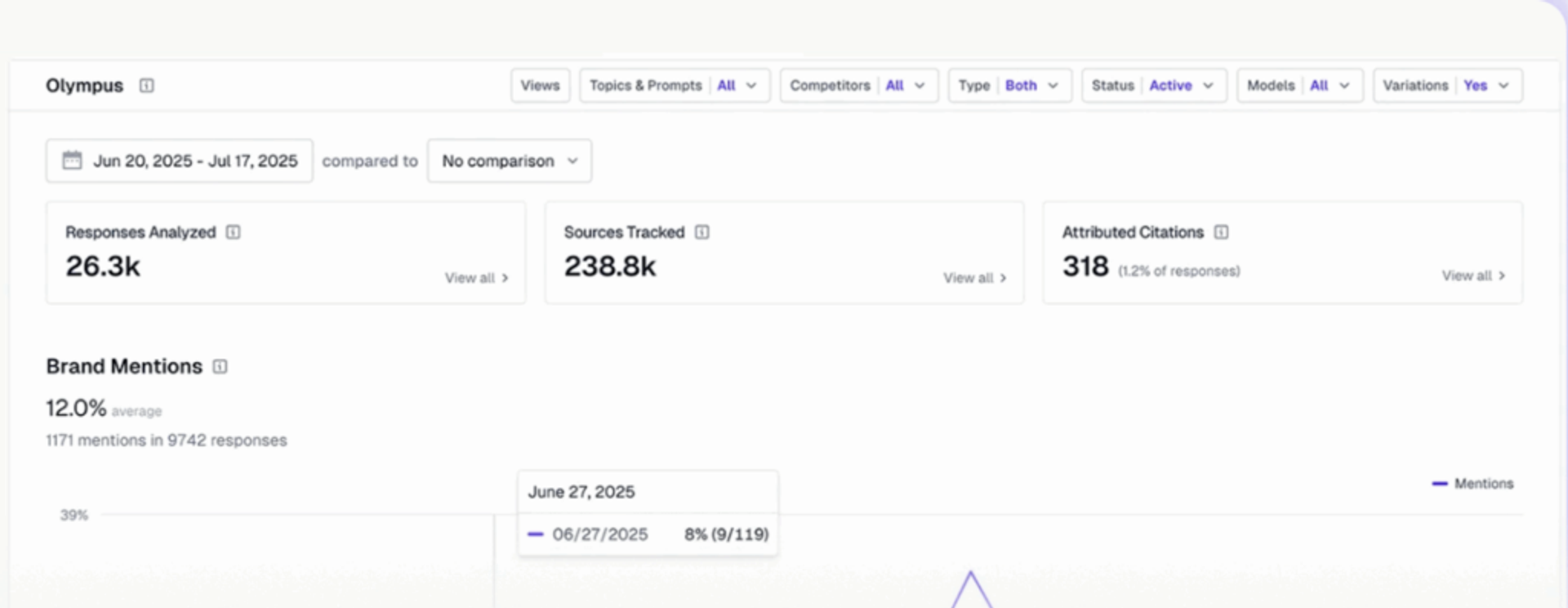Click the '(1.2% of responses)' text
This screenshot has width=1568, height=608.
(x=1178, y=271)
